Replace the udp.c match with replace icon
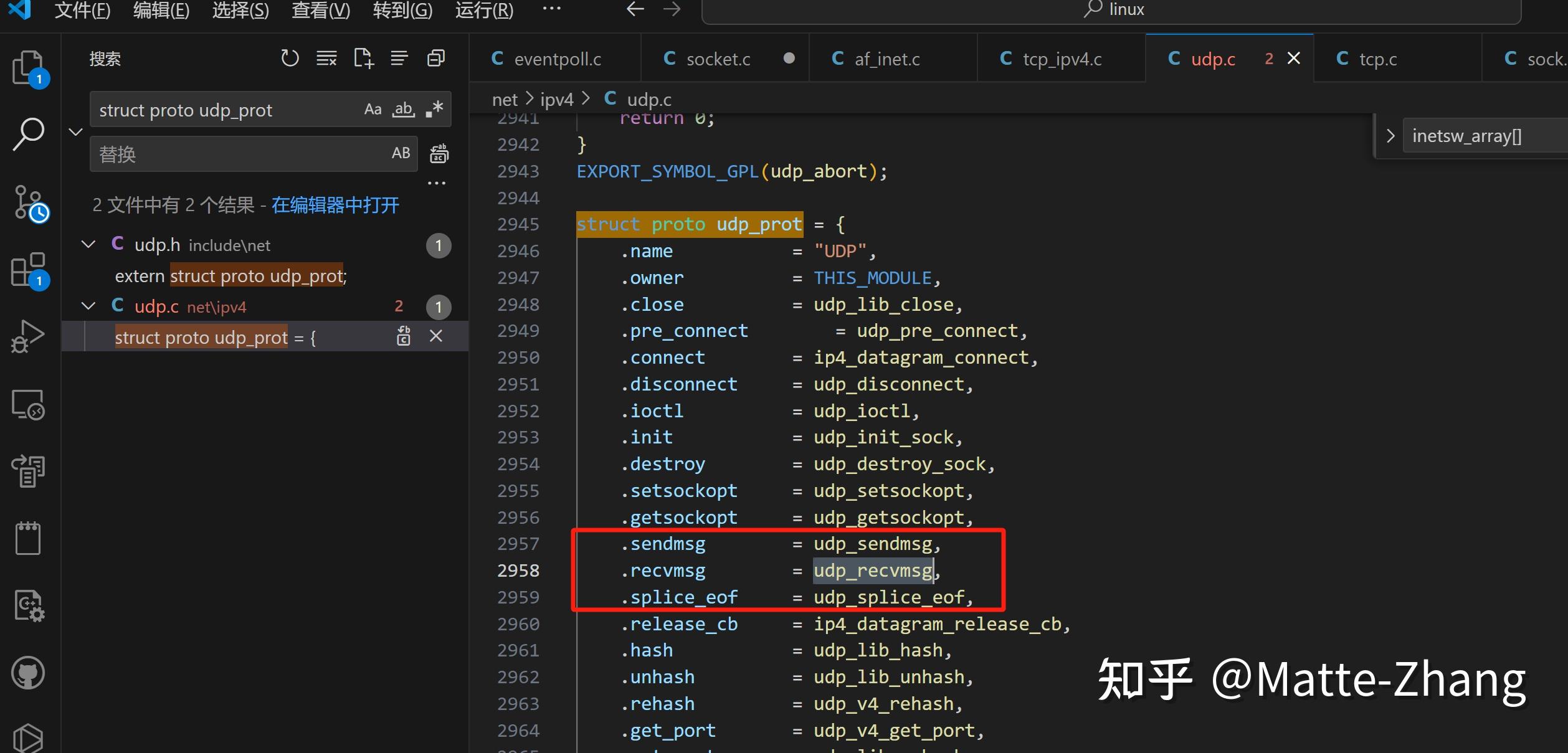Image resolution: width=1568 pixels, height=753 pixels. (x=404, y=336)
